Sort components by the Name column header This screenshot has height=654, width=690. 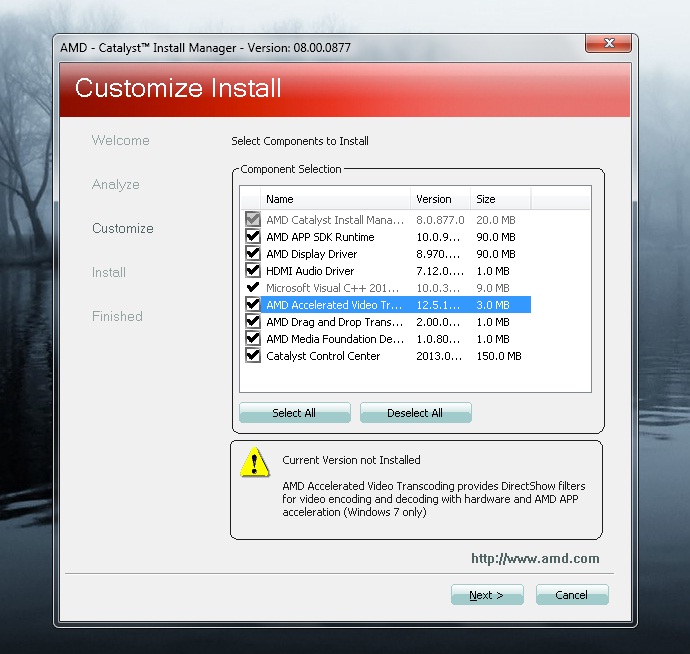335,199
